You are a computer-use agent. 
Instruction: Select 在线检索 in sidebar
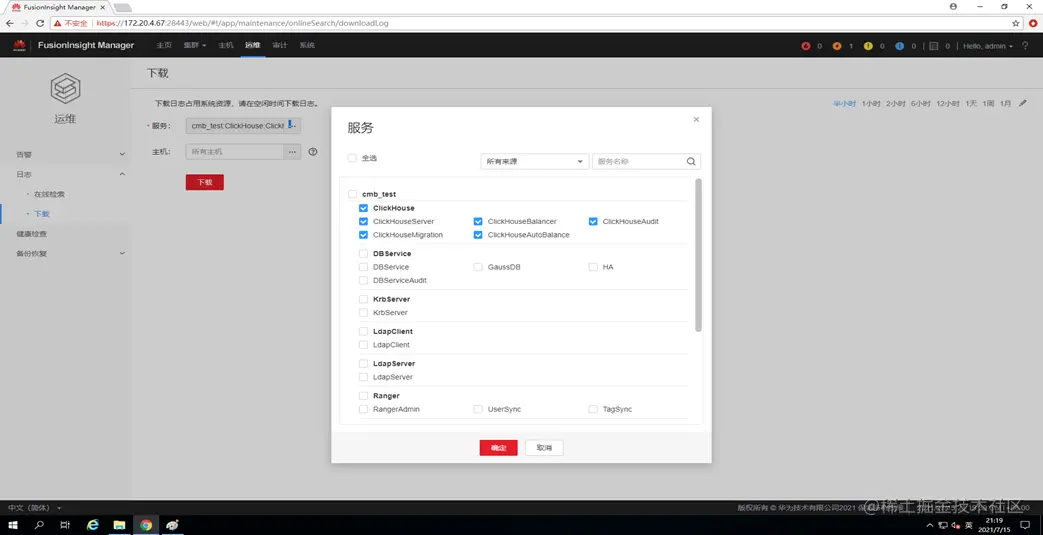click(50, 194)
